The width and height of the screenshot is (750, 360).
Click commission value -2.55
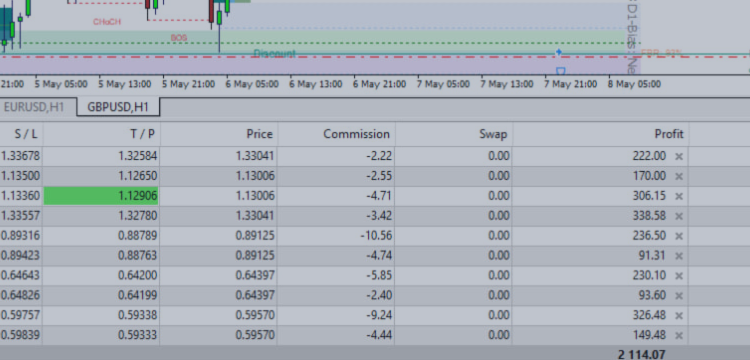click(379, 176)
